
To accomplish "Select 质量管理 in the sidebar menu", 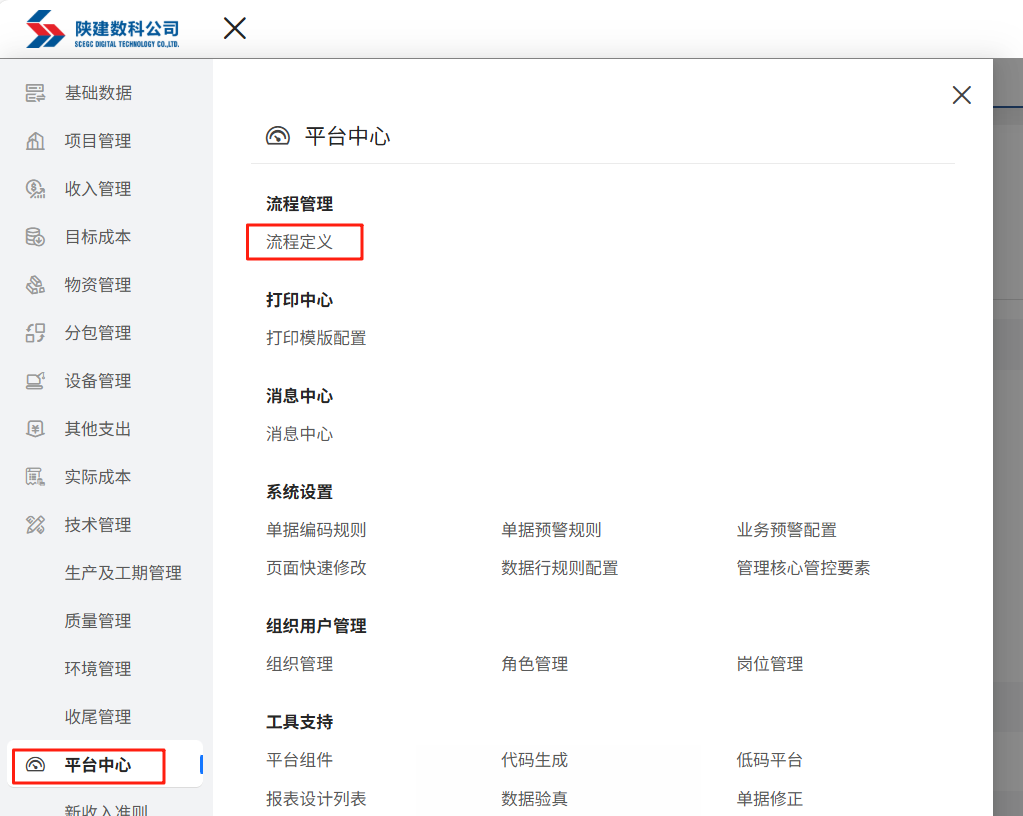I will (x=98, y=621).
